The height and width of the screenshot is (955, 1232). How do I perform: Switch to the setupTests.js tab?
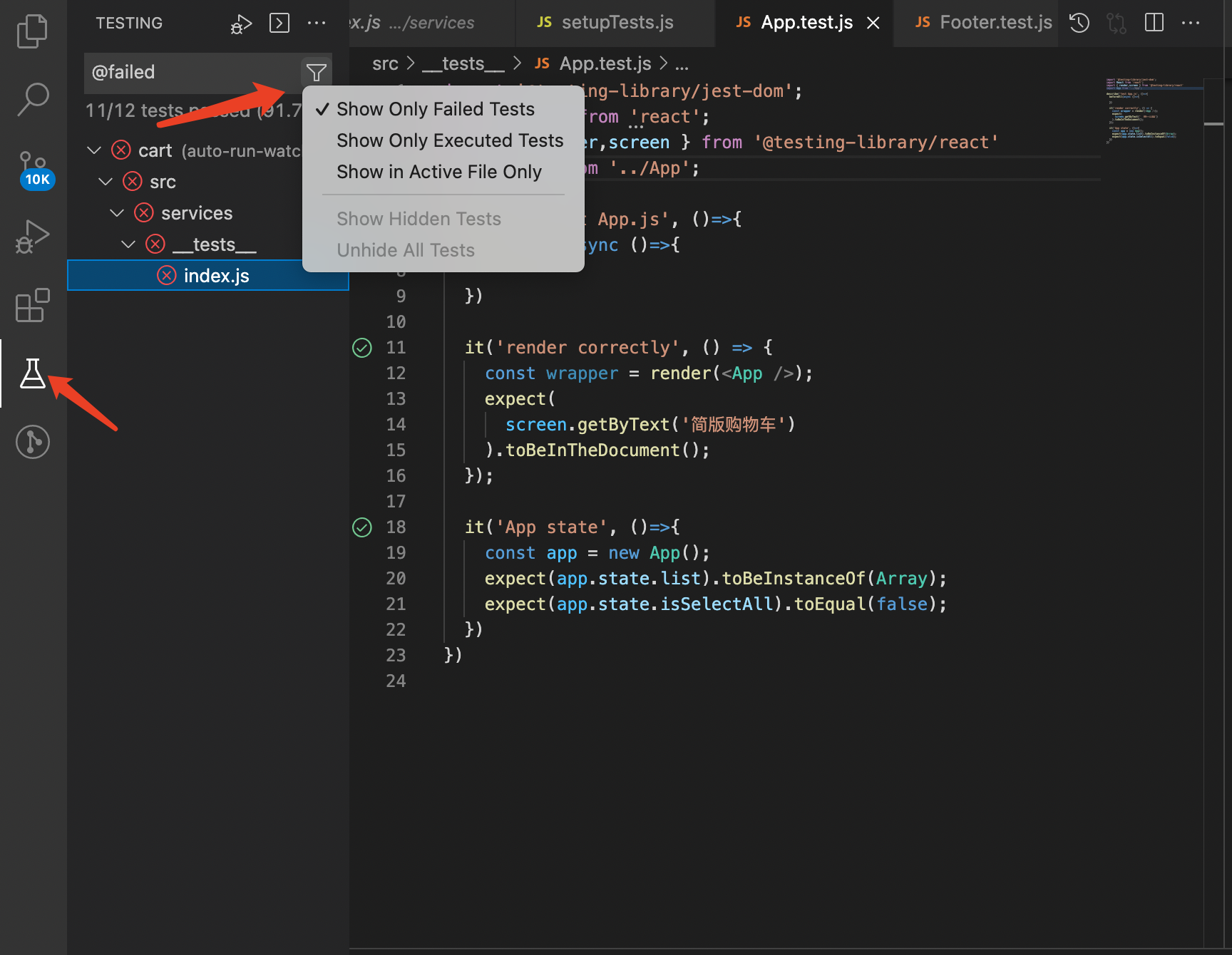pyautogui.click(x=616, y=23)
